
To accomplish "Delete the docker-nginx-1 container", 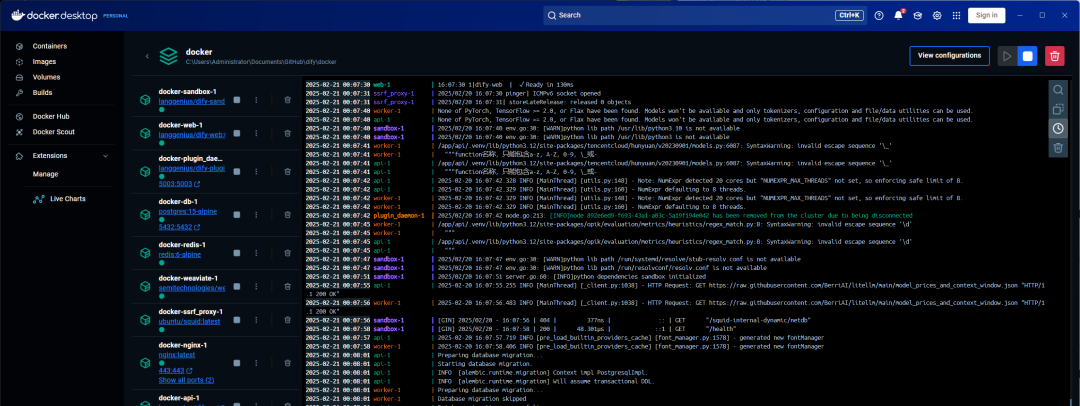I will pyautogui.click(x=287, y=363).
